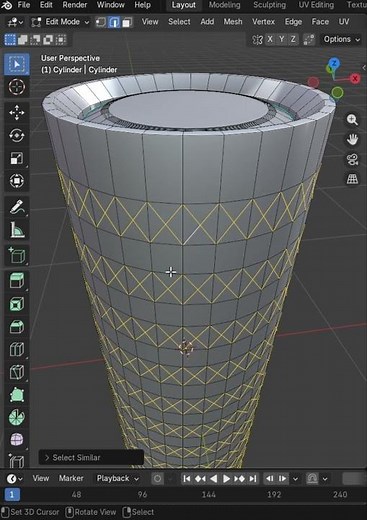Open the timeline editor type dropdown
This screenshot has height=520, width=367.
click(15, 479)
